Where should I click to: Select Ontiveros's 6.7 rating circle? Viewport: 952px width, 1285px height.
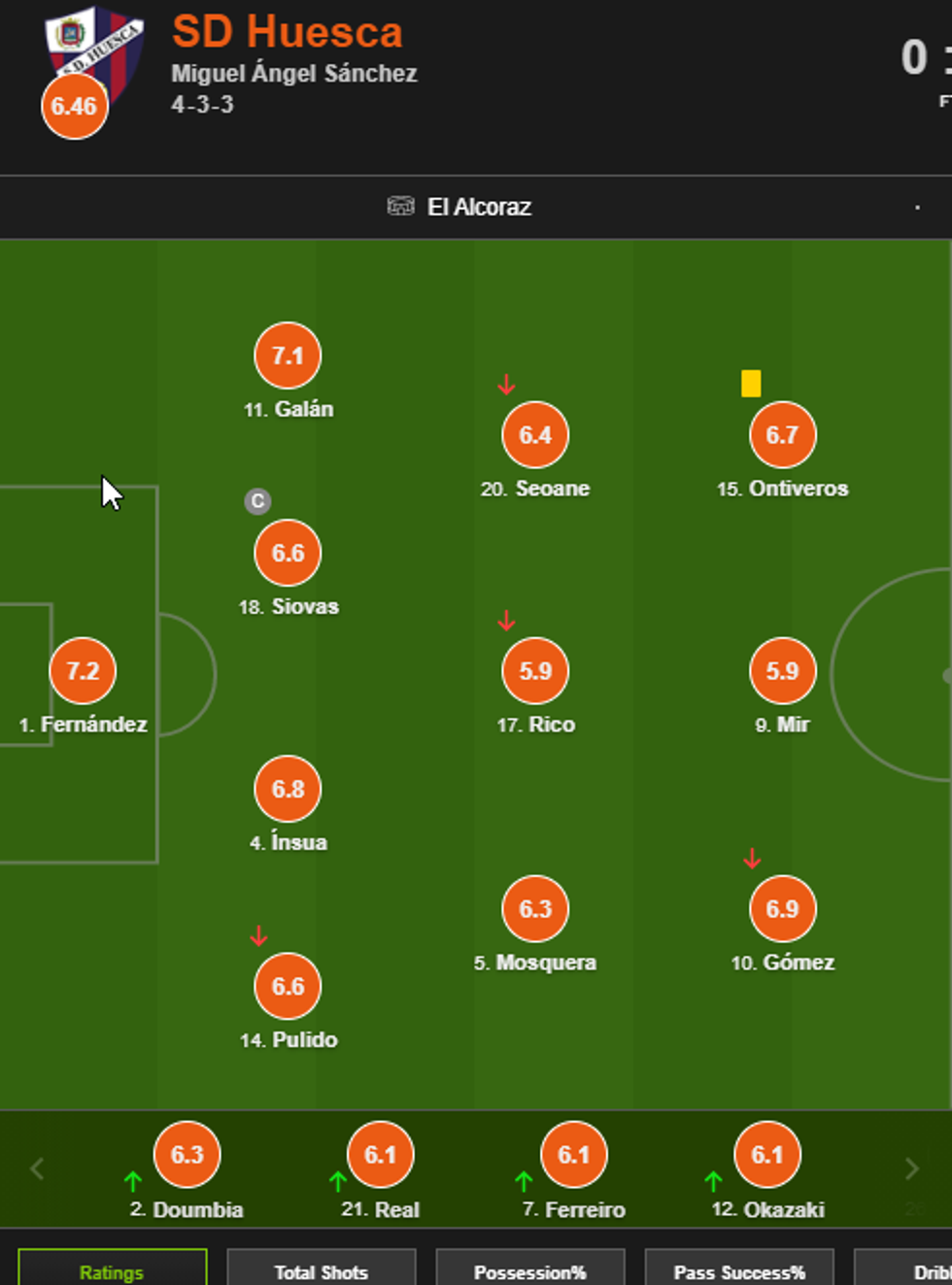point(782,434)
